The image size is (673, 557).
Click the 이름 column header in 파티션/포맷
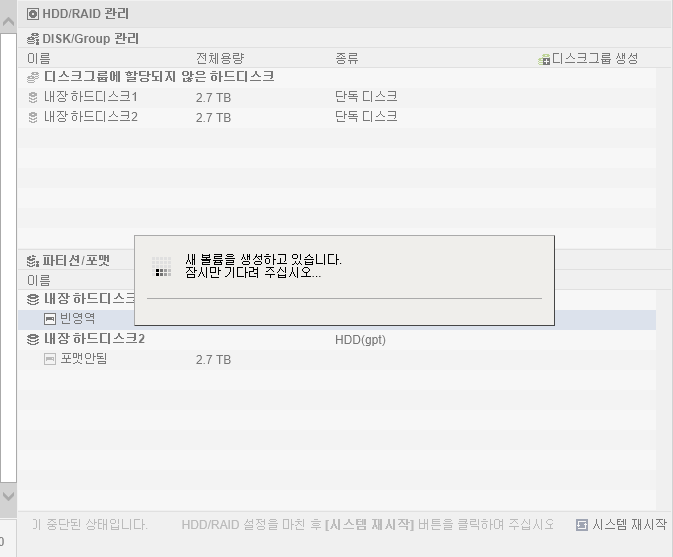pos(39,280)
